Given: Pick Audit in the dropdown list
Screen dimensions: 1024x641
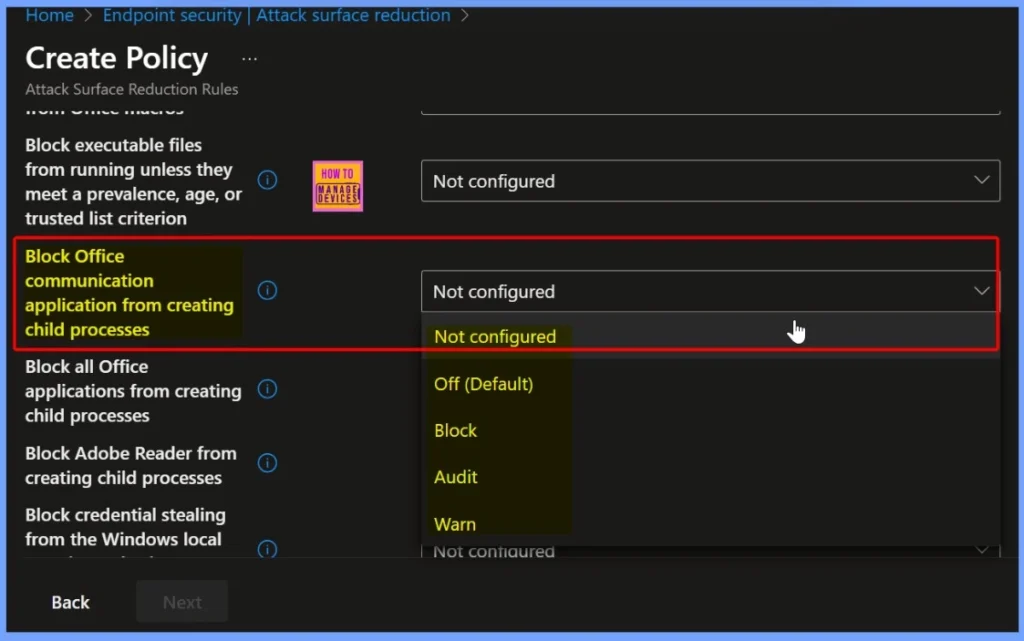Looking at the screenshot, I should click(x=456, y=477).
